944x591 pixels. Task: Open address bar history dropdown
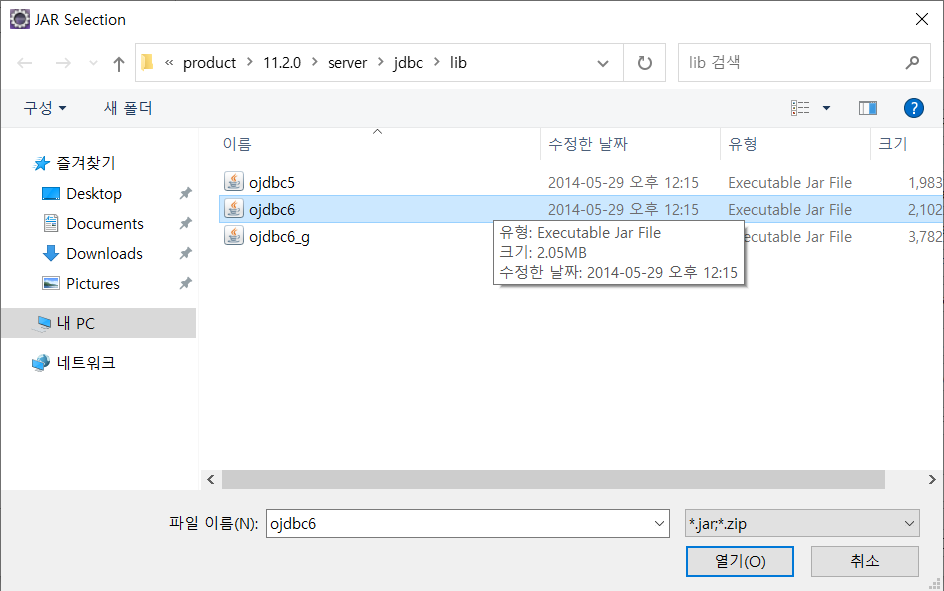tap(603, 63)
